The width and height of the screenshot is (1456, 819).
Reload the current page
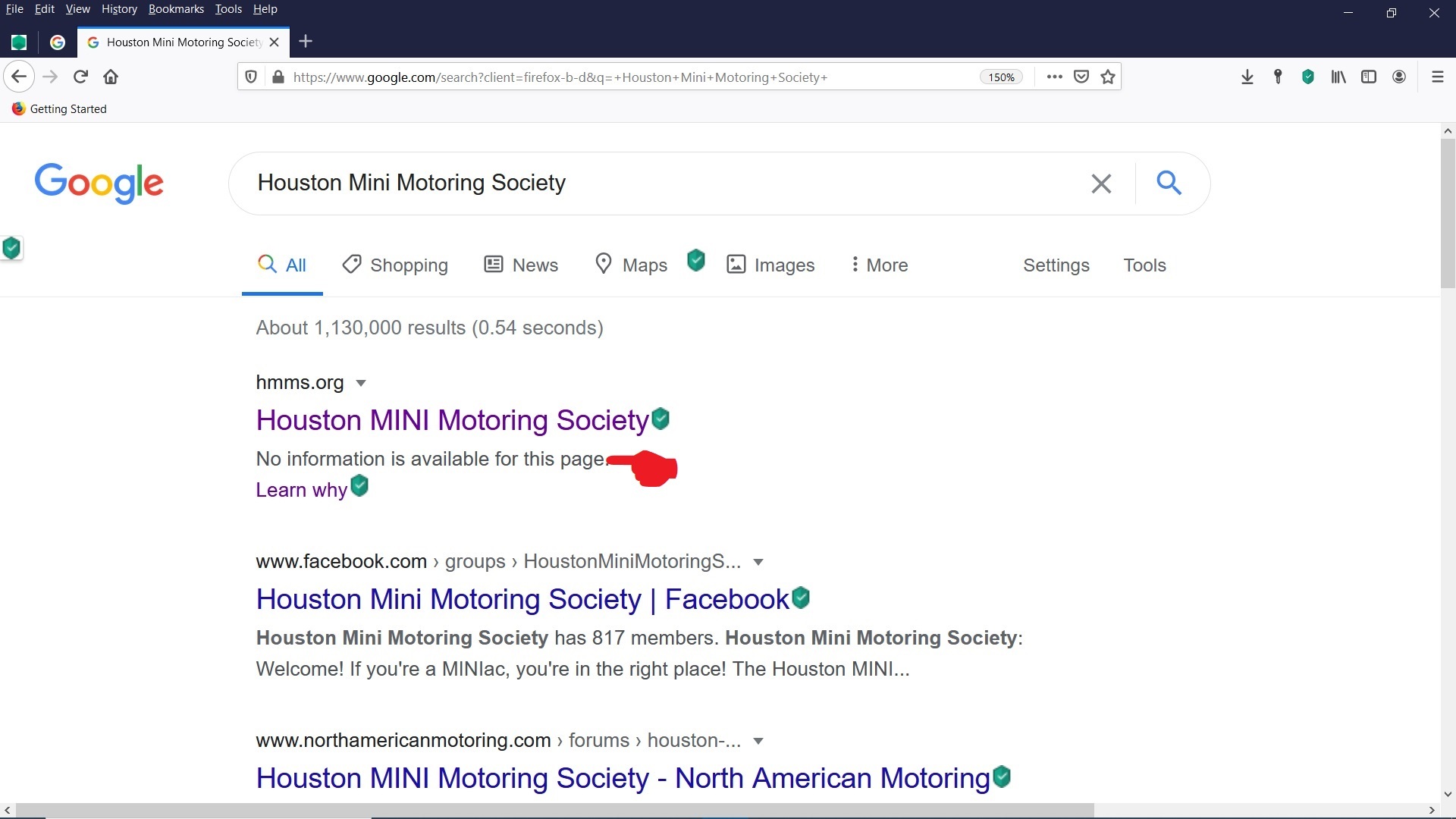click(80, 77)
